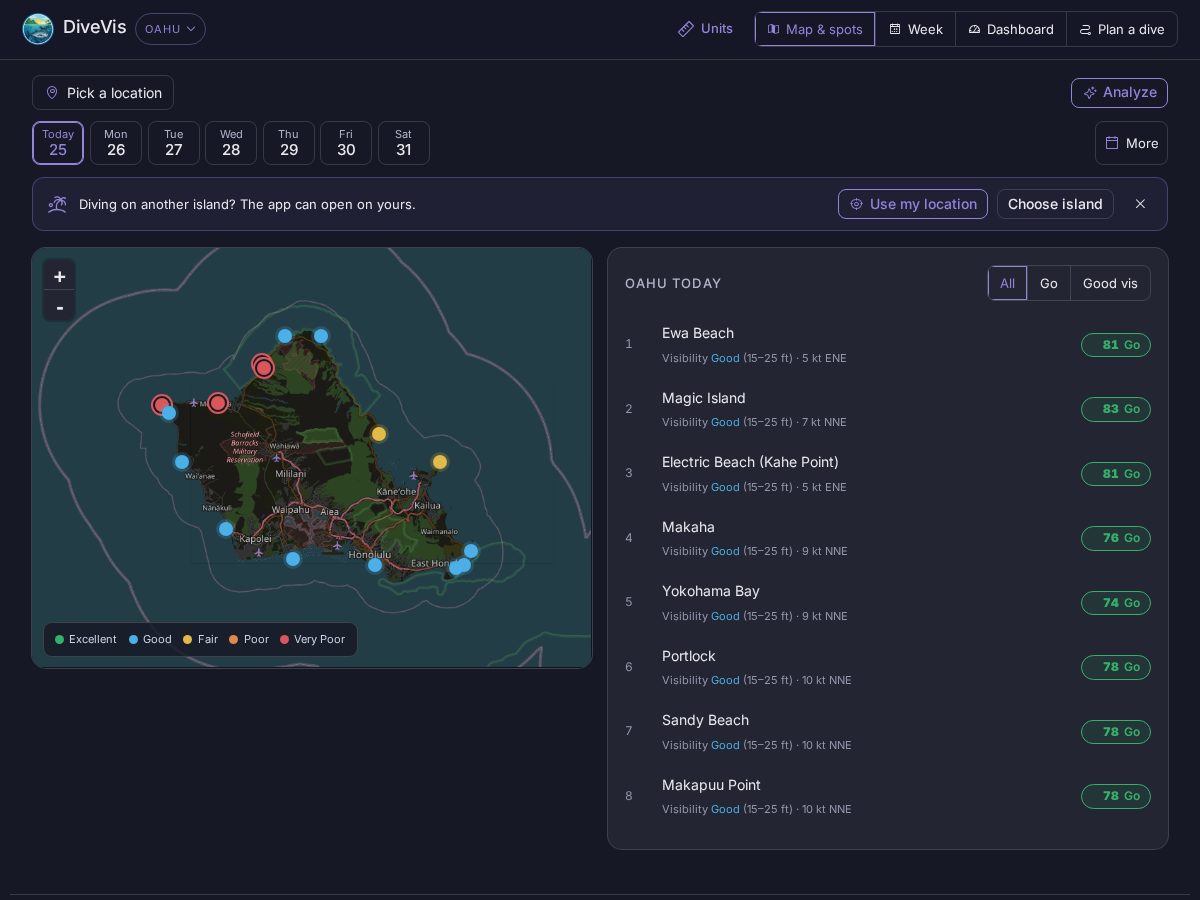
Task: Click the DiveVis logo icon
Action: (x=38, y=29)
